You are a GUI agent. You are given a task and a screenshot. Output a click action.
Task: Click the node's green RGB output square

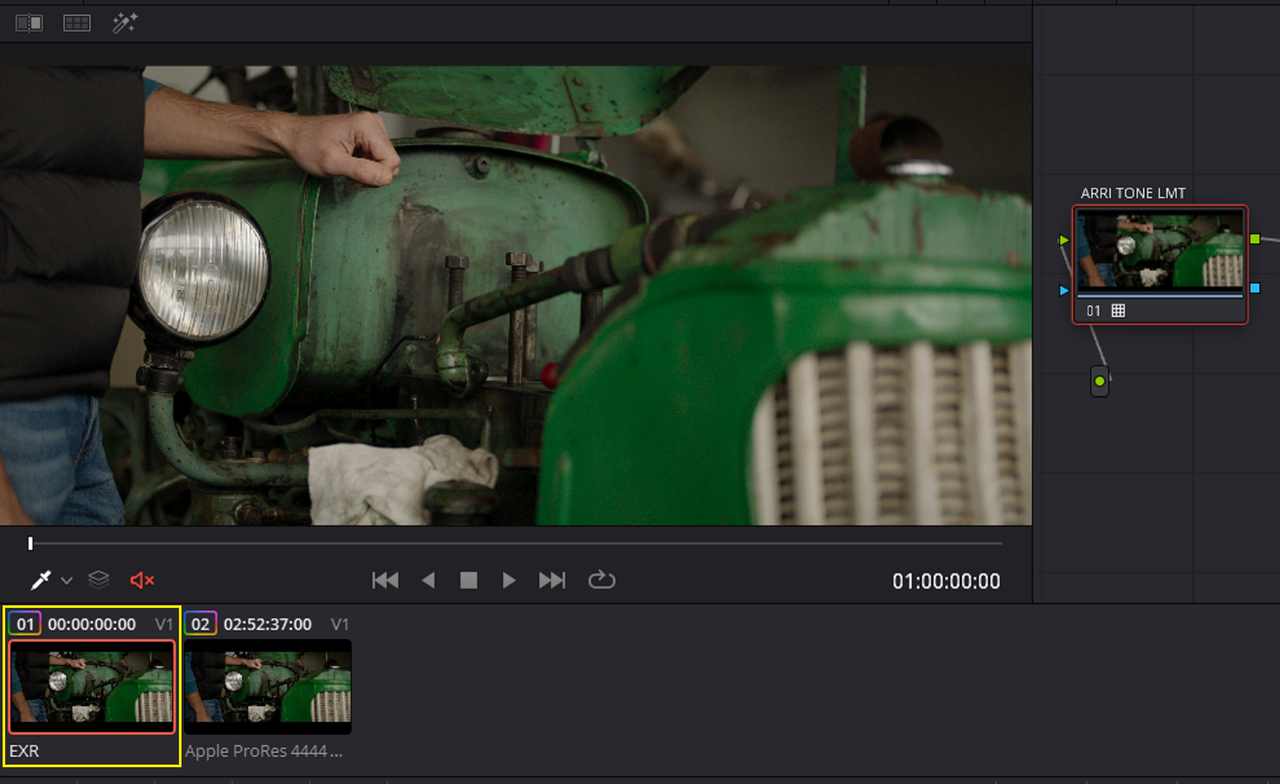(x=1255, y=239)
